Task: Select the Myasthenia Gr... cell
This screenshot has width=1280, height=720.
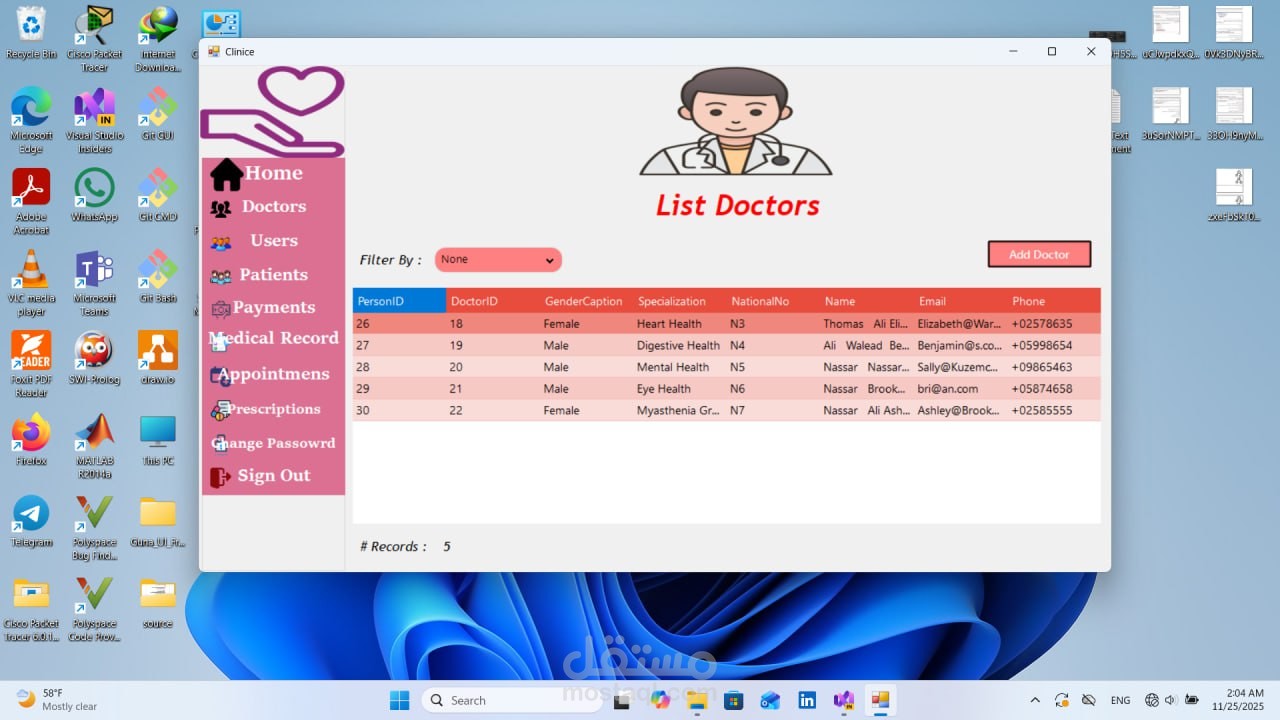Action: [x=678, y=411]
